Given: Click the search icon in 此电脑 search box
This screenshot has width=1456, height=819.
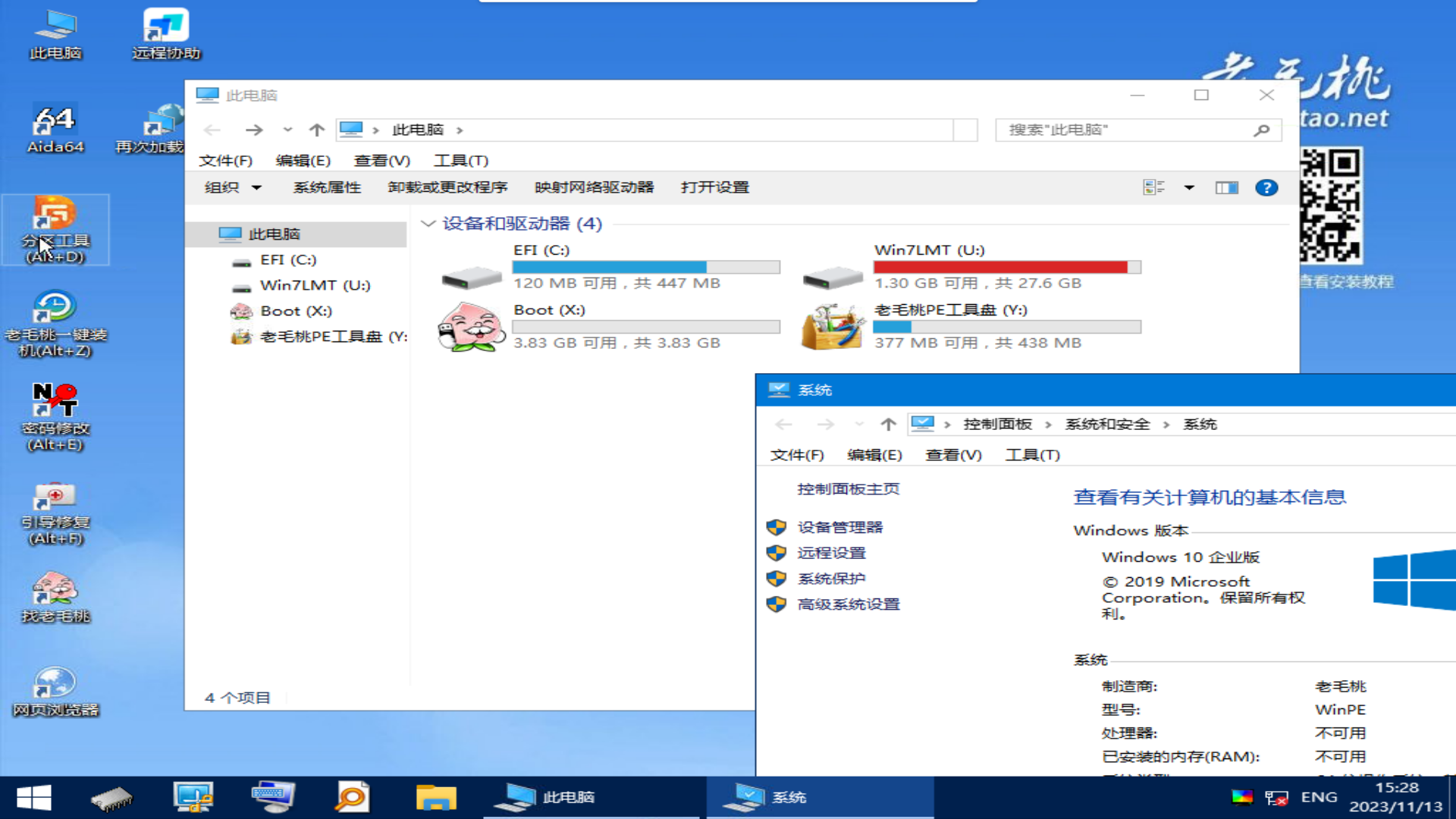Looking at the screenshot, I should point(1261,130).
